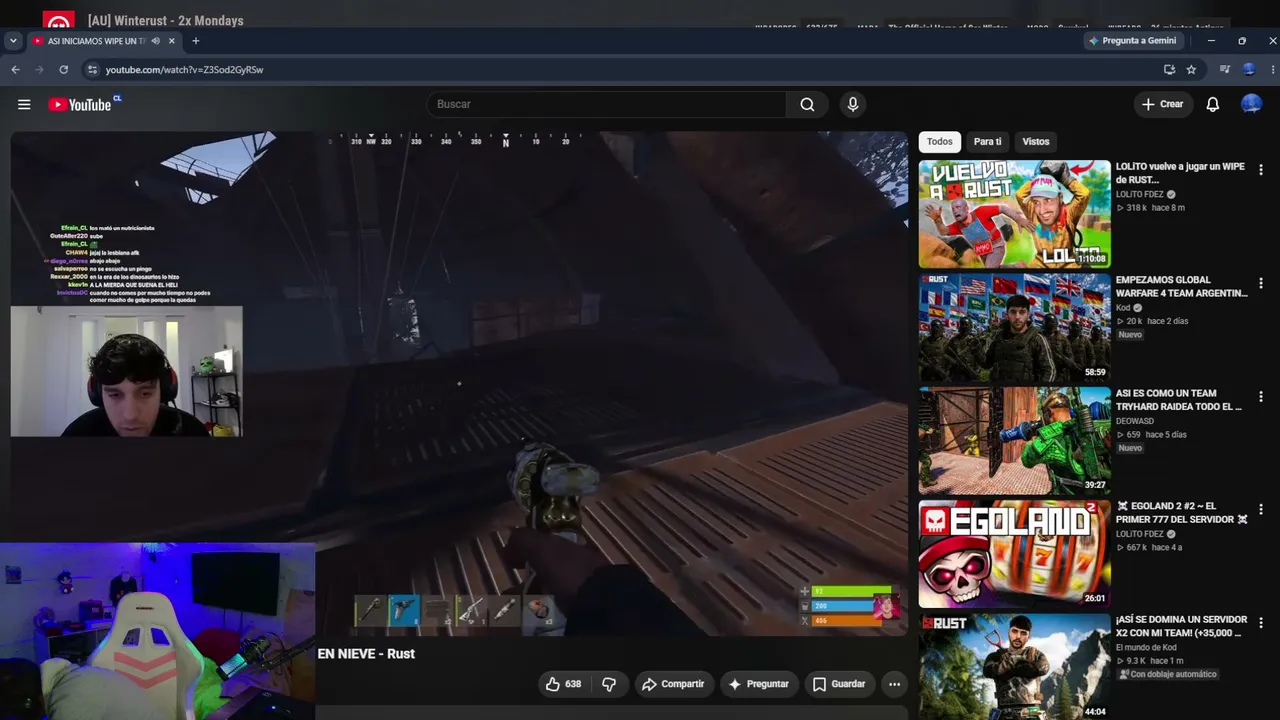Open the VUELVO A RUST video thumbnail

point(1014,214)
